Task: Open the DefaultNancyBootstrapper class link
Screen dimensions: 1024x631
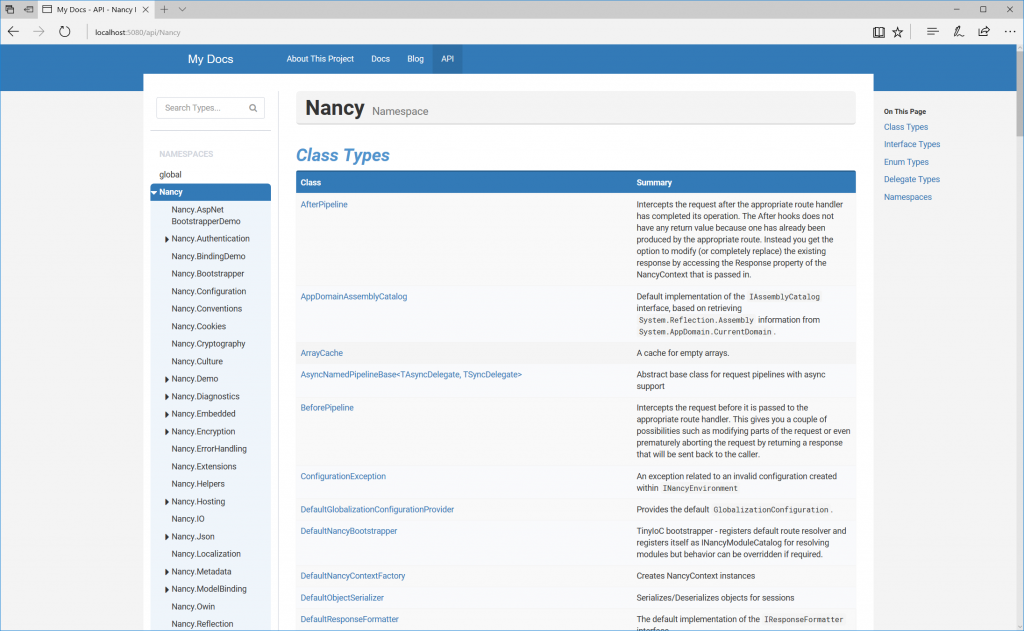Action: 349,531
